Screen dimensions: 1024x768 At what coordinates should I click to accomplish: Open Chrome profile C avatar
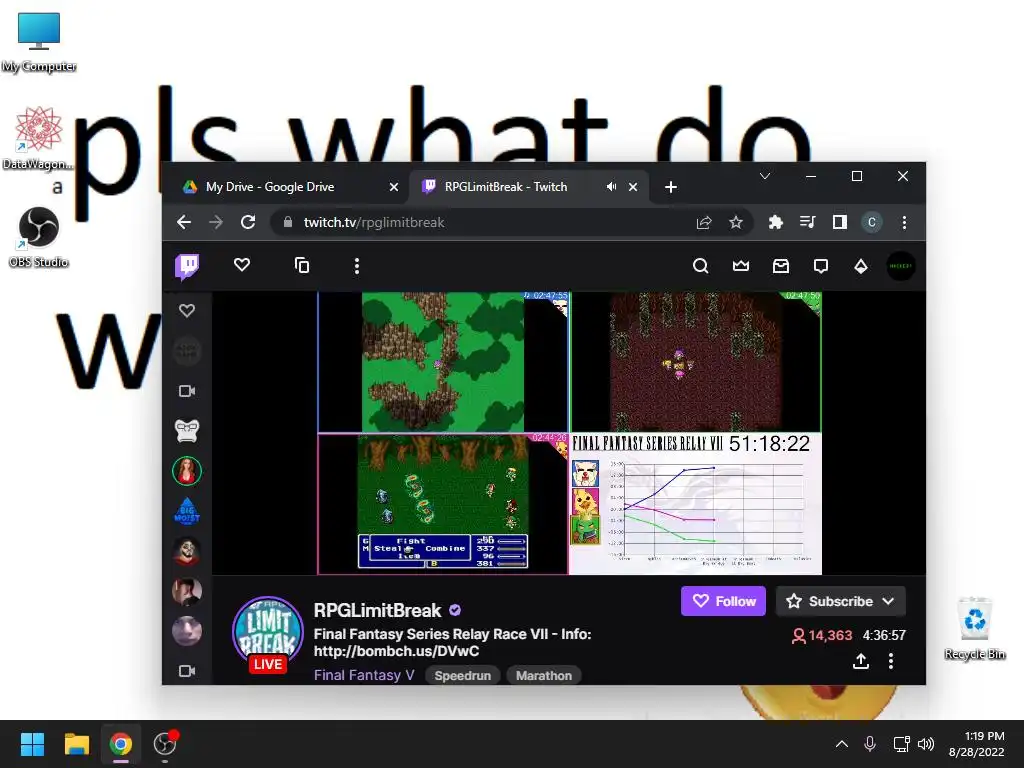pos(872,223)
